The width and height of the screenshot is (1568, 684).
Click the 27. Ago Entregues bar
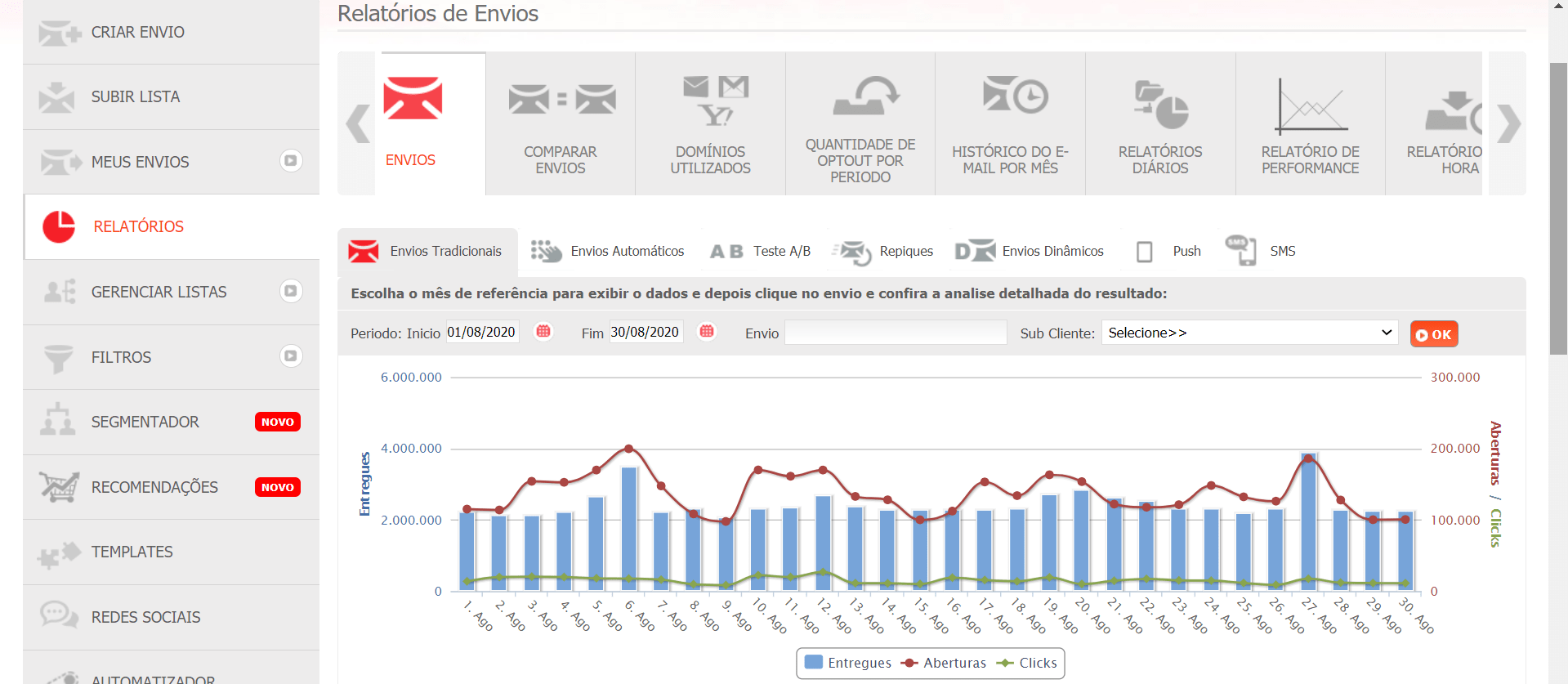point(1308,521)
